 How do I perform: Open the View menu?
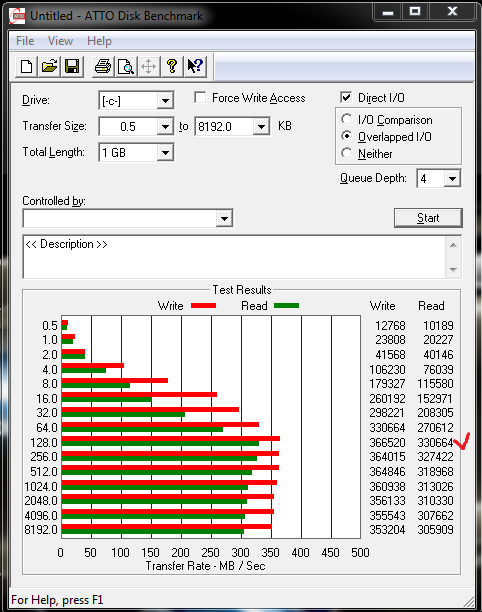click(x=60, y=41)
